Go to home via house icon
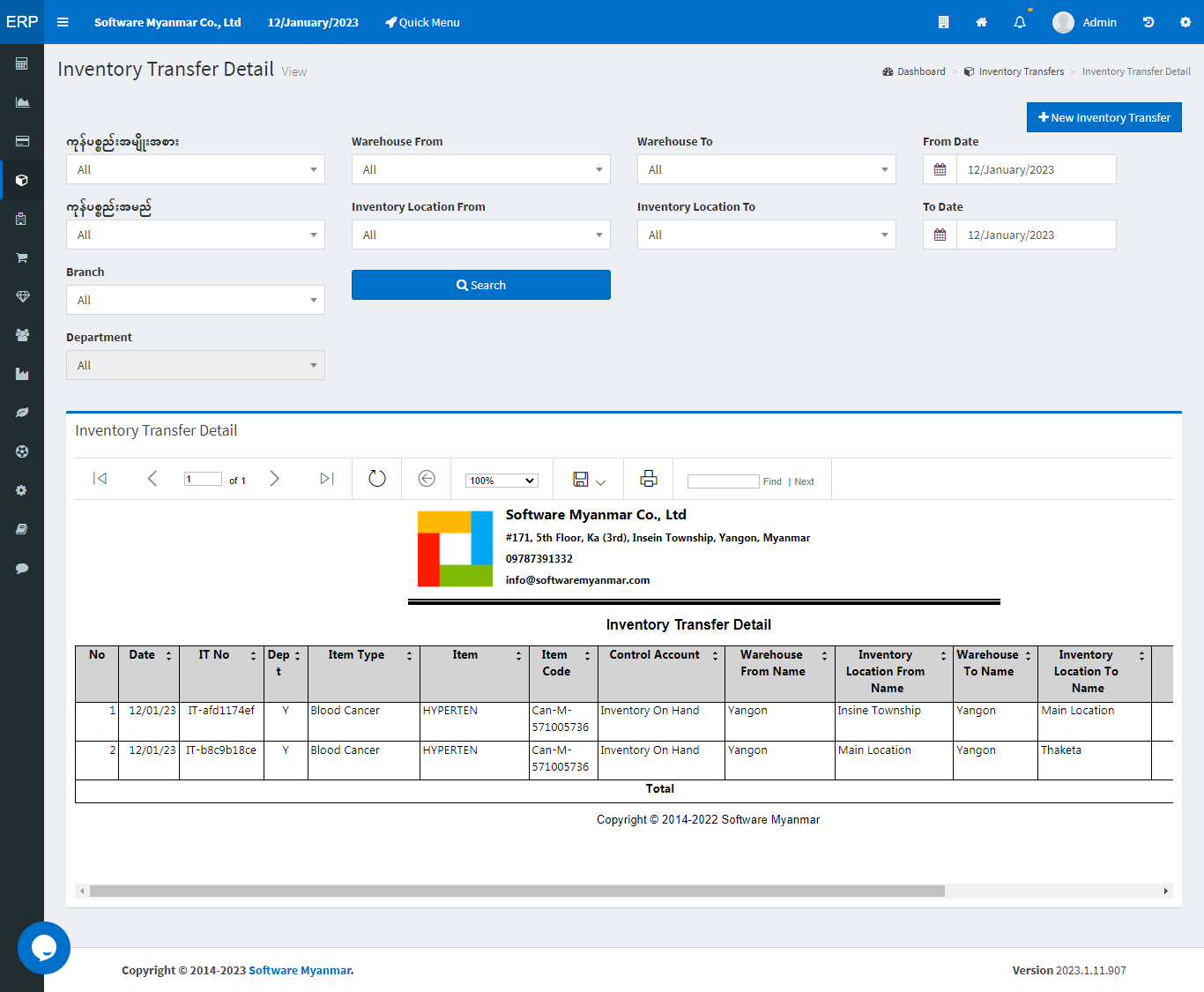The width and height of the screenshot is (1204, 992). 981,22
